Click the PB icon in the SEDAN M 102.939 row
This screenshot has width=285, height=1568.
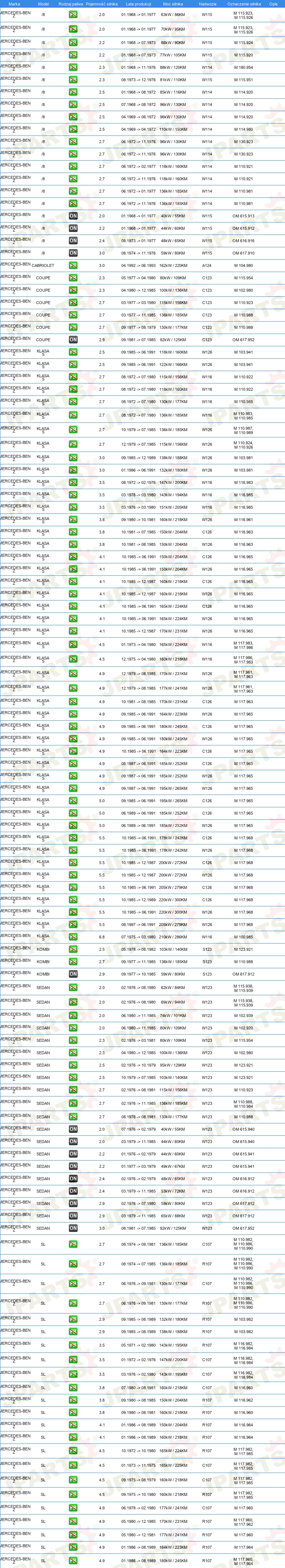point(73,1015)
